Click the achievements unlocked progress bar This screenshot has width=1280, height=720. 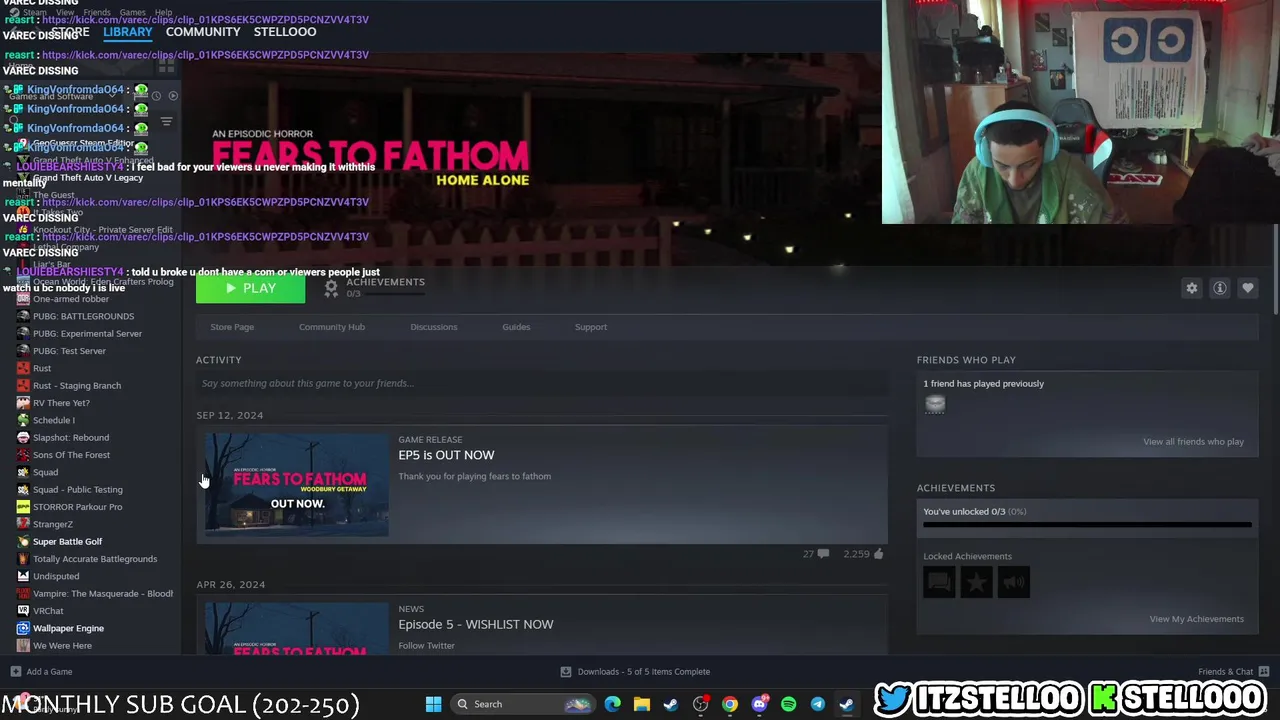click(1087, 524)
